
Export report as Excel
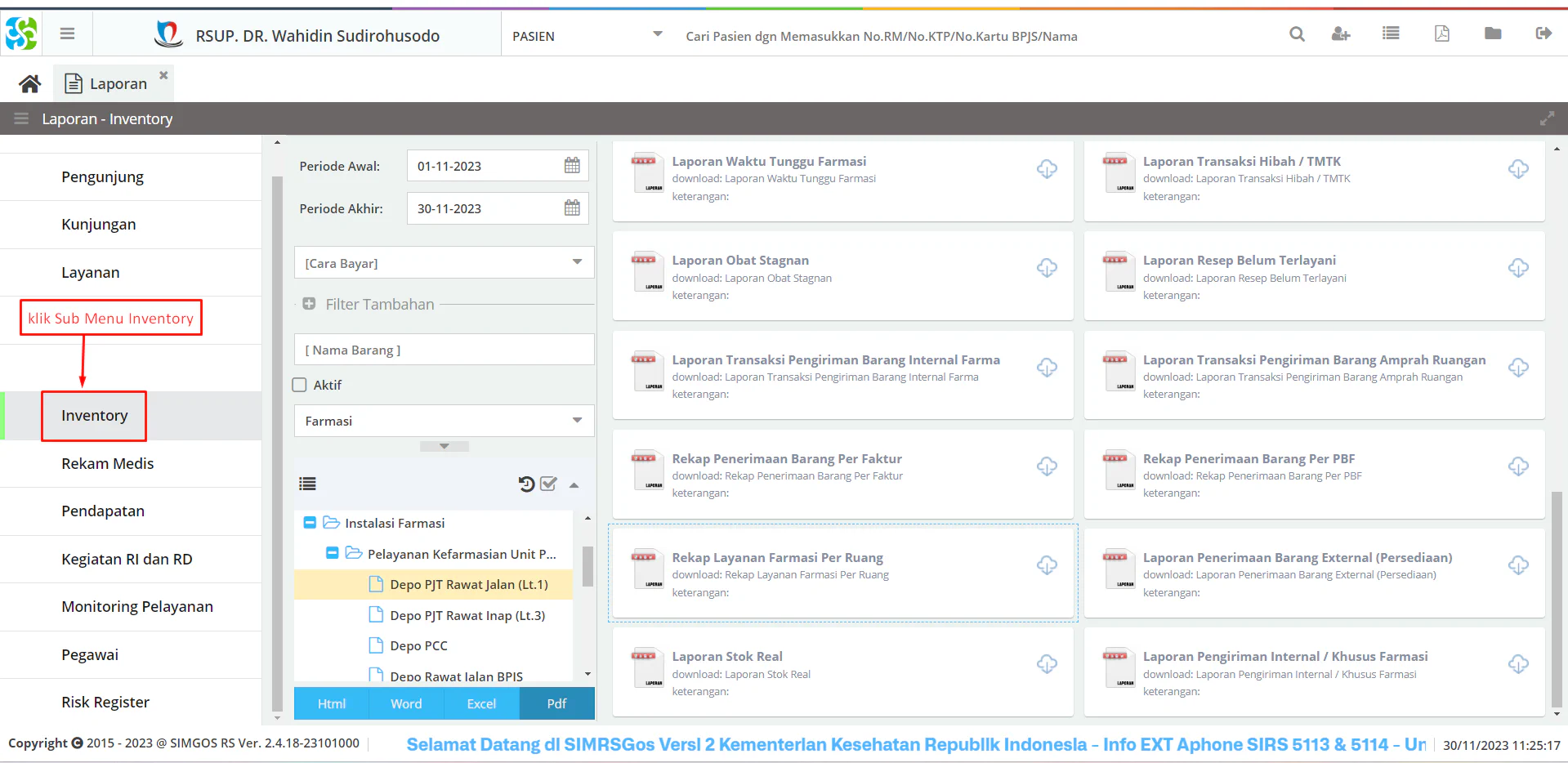pyautogui.click(x=481, y=703)
